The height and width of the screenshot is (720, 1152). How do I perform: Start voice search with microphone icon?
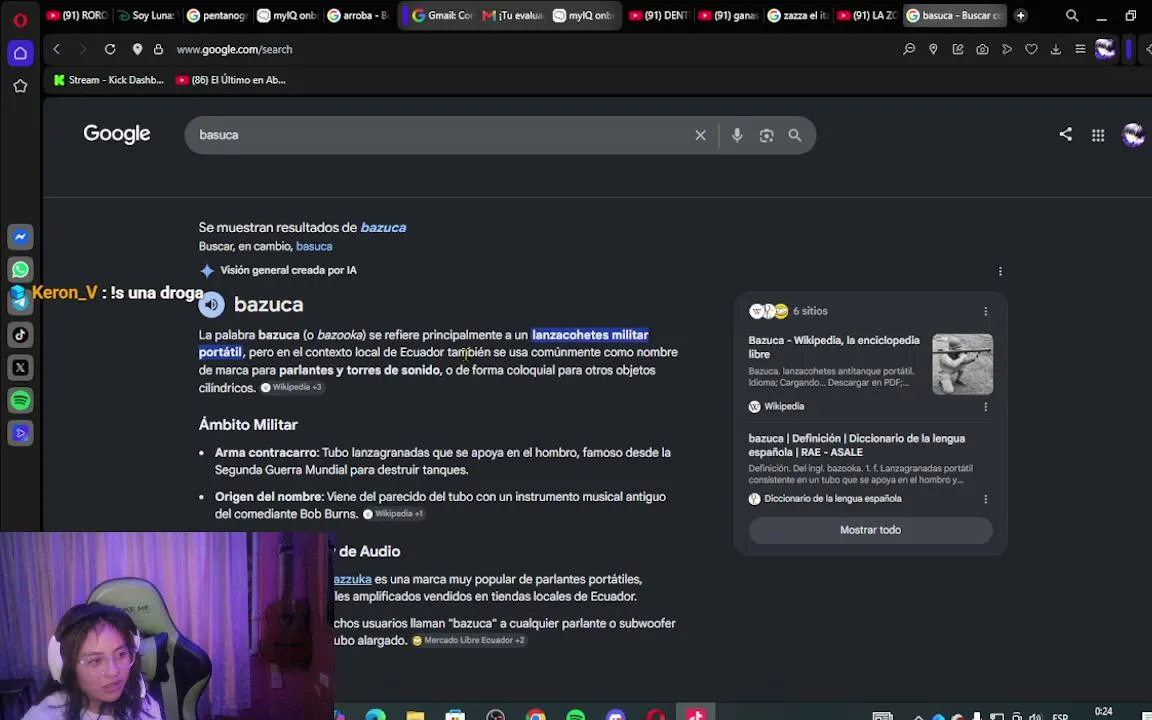point(737,135)
